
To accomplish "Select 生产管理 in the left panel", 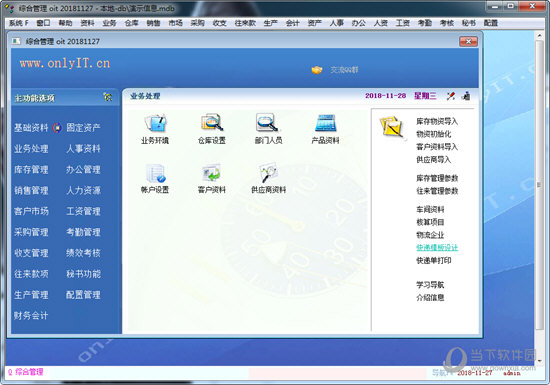I will (x=31, y=295).
